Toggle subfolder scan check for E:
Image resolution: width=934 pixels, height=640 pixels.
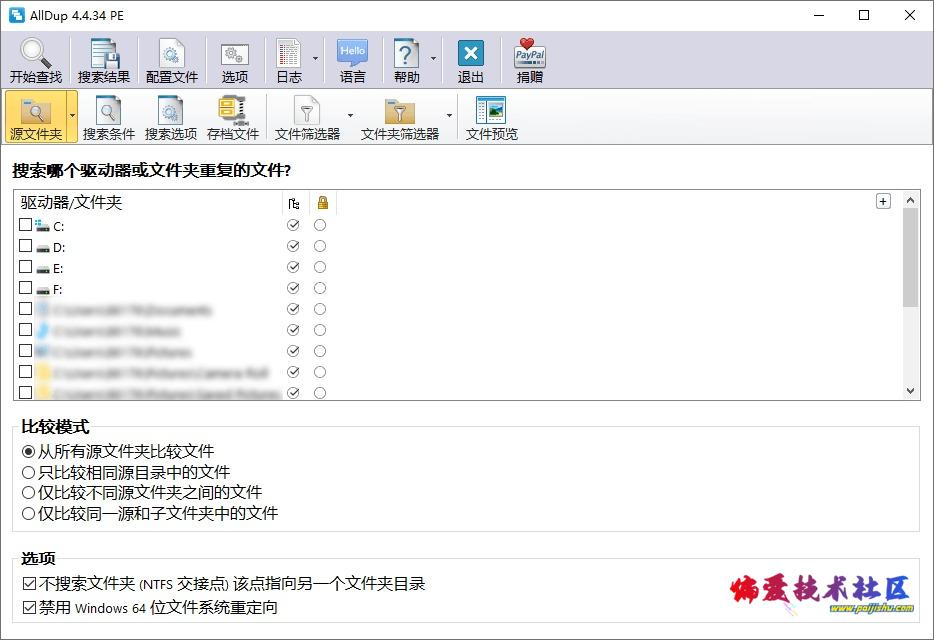[293, 267]
